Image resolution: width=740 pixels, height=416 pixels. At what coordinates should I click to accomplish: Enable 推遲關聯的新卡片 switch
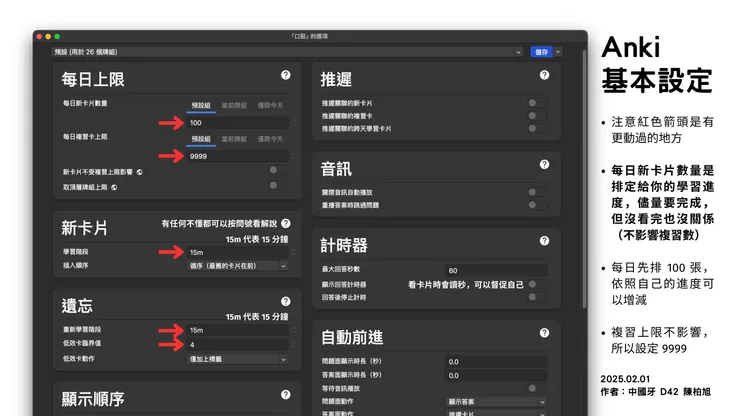click(x=537, y=102)
